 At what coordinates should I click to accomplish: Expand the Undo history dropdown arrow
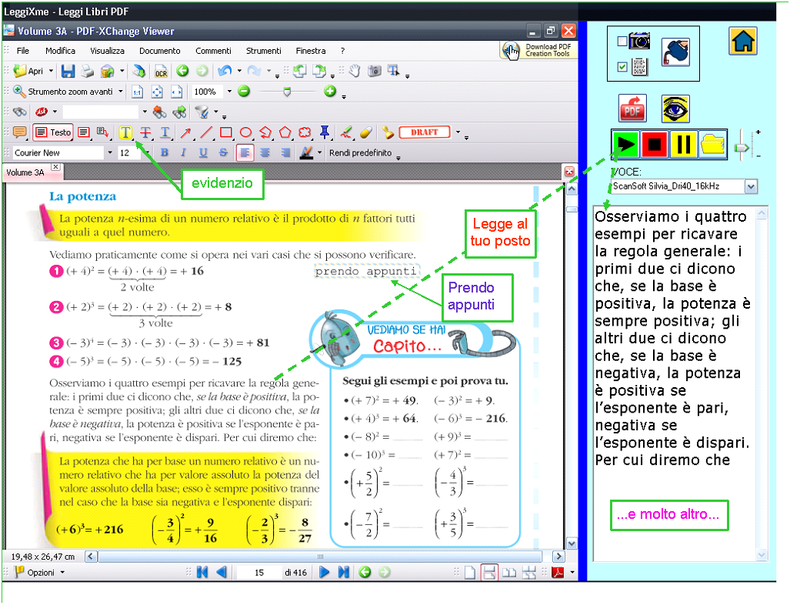click(239, 71)
